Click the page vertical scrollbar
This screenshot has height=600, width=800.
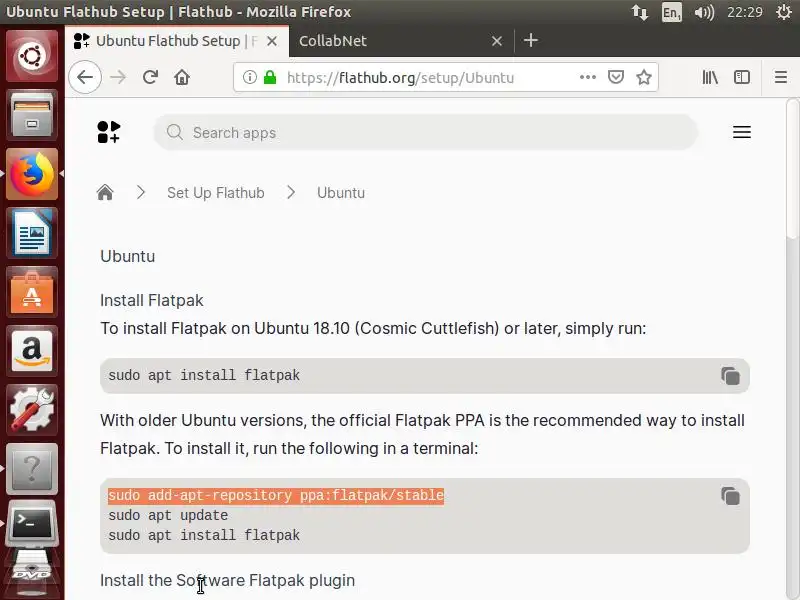[x=793, y=170]
